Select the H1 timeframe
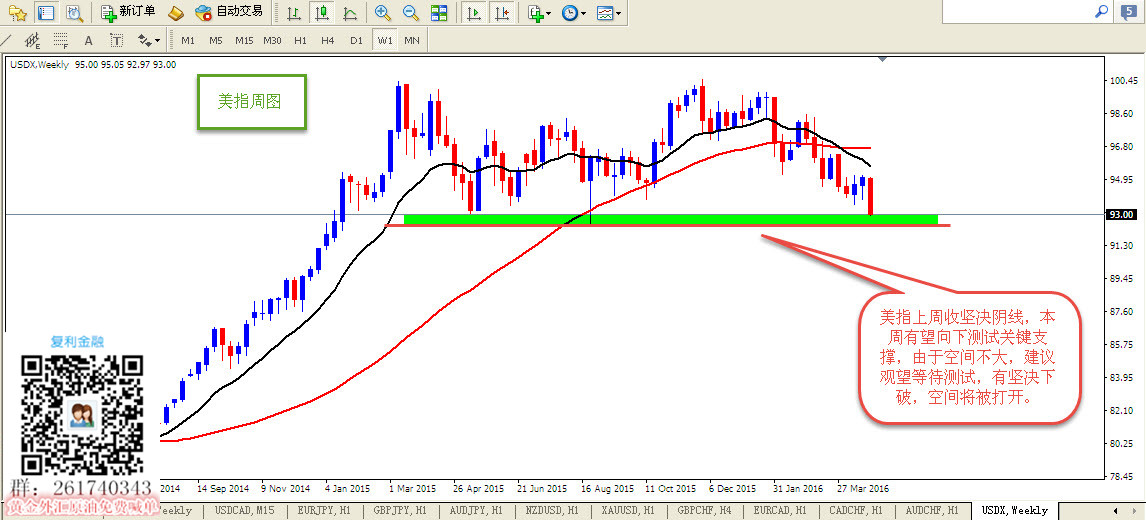Screen dimensions: 1146x520 (x=300, y=40)
